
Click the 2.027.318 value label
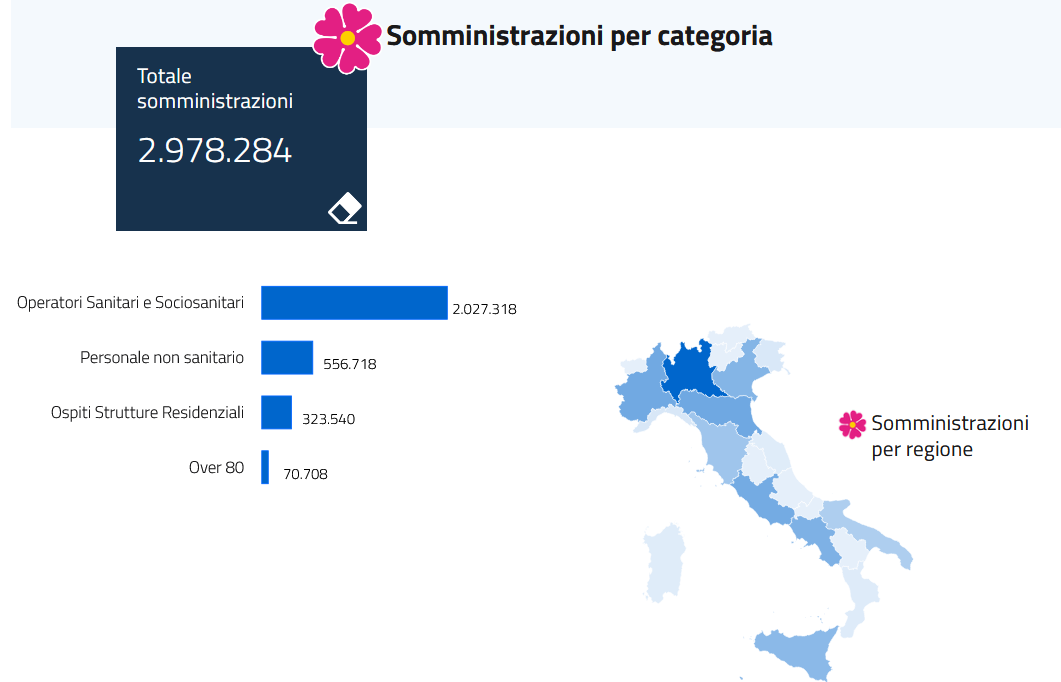tap(484, 310)
